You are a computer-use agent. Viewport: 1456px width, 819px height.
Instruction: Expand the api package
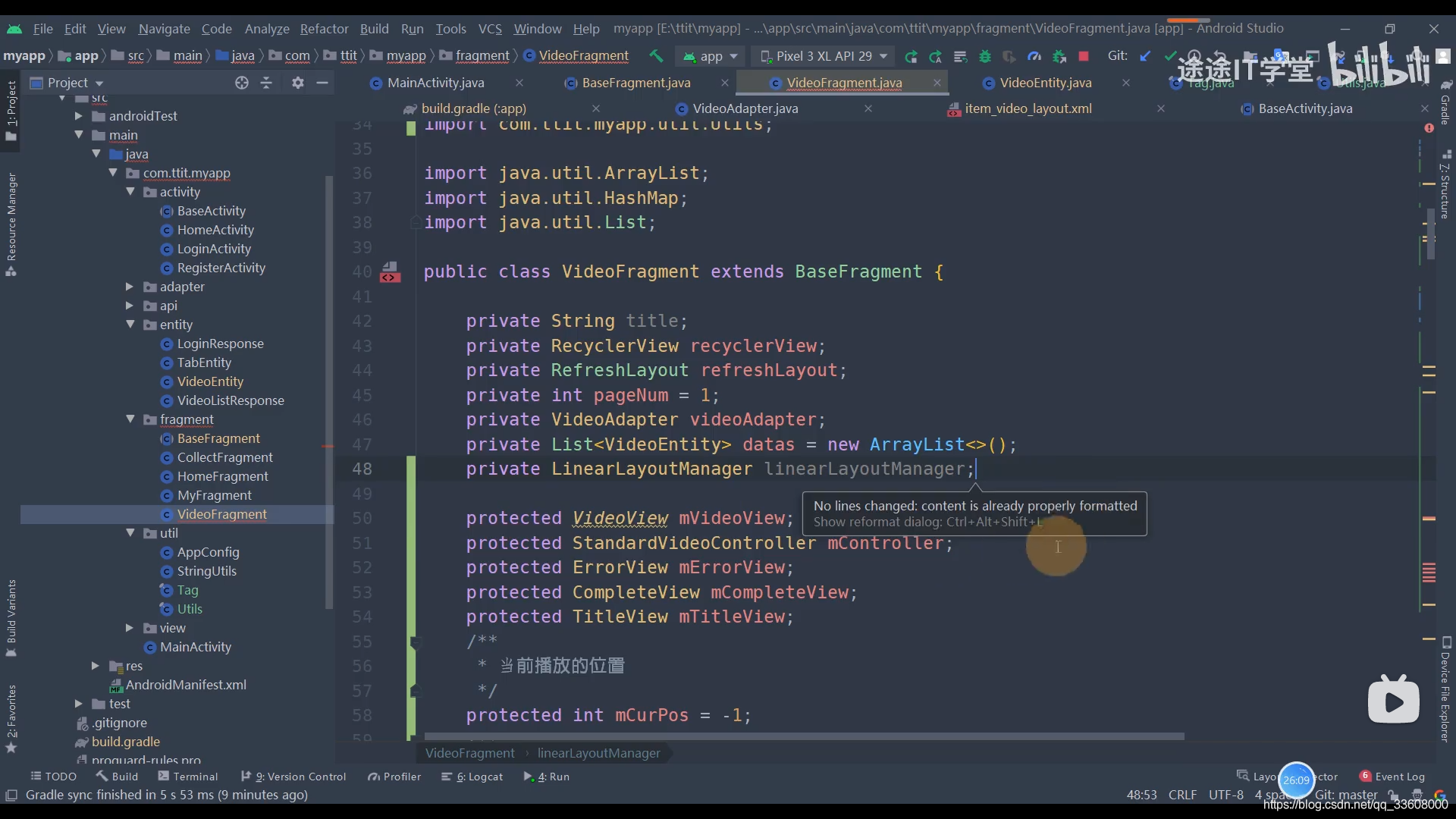pyautogui.click(x=130, y=306)
